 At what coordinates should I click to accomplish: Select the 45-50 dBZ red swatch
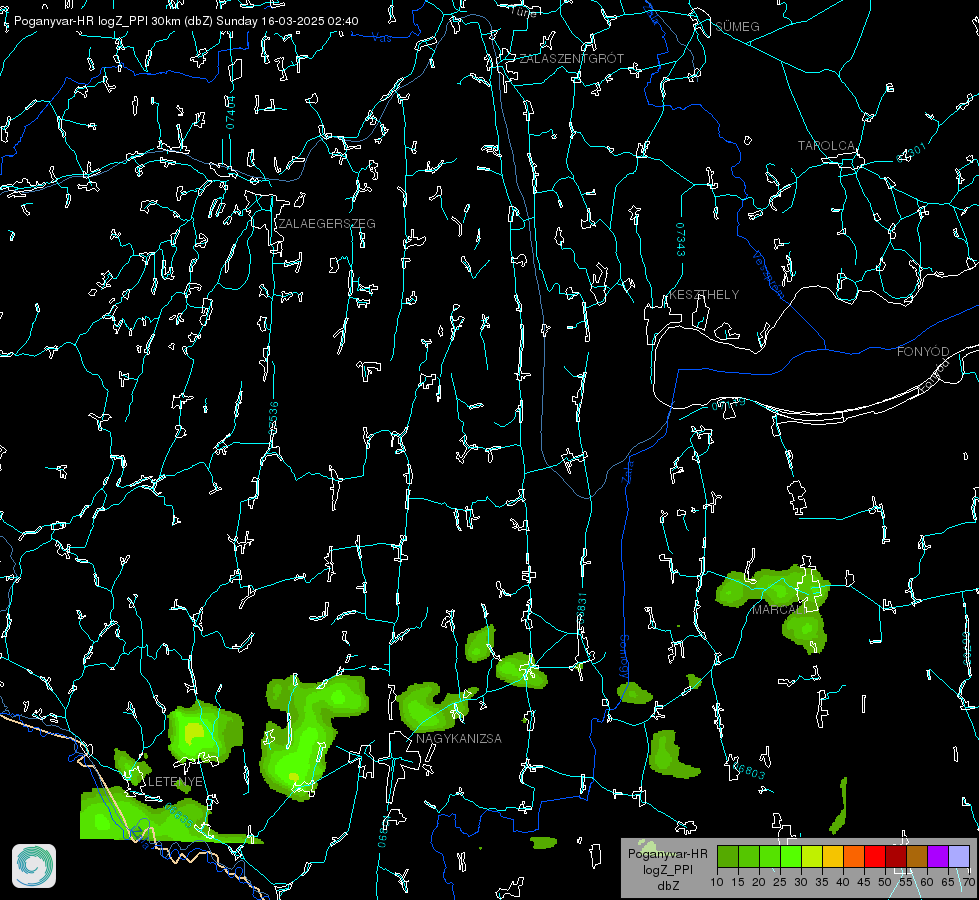pos(875,857)
